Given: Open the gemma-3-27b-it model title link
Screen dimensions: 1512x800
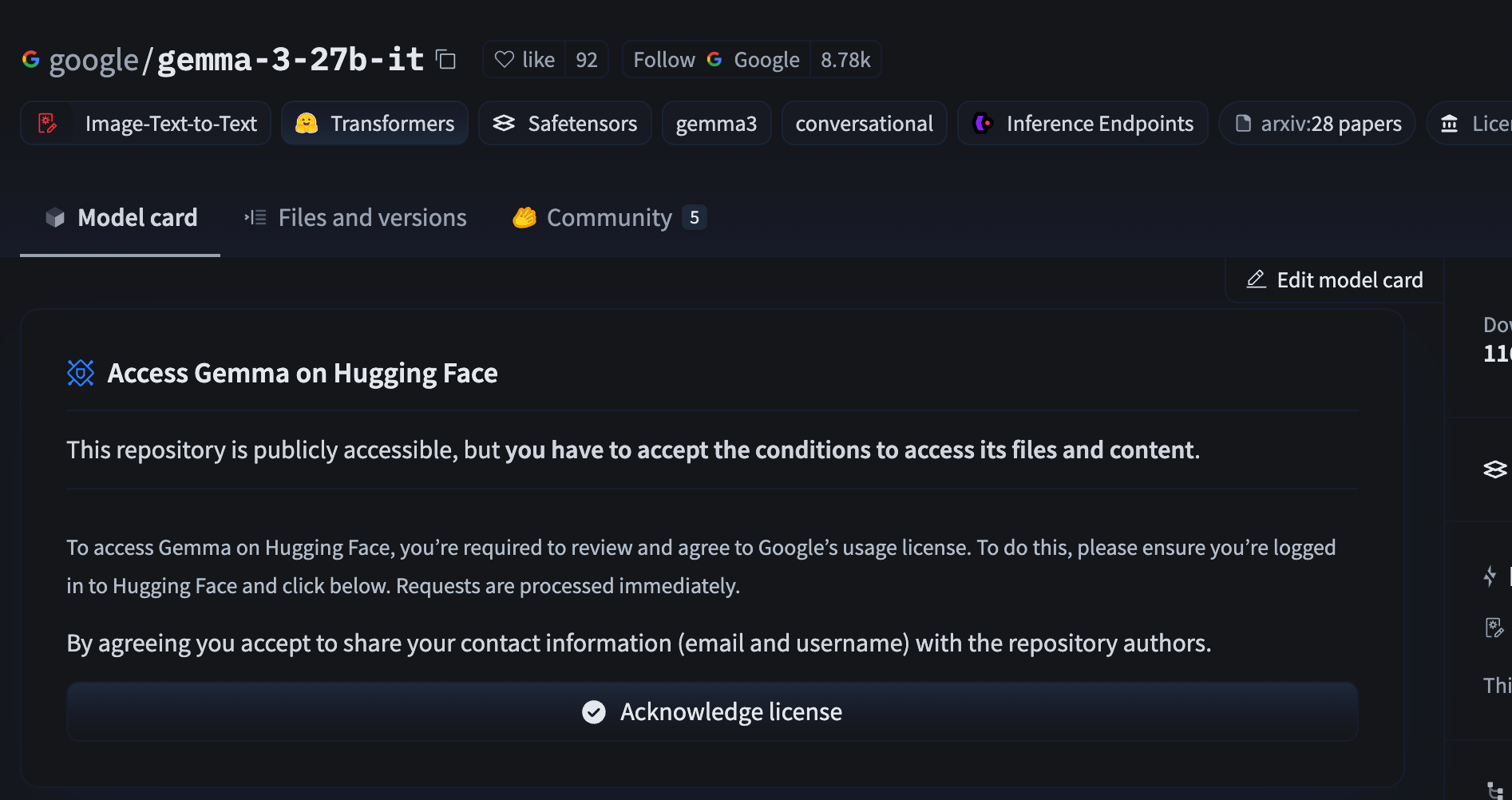Looking at the screenshot, I should click(x=291, y=59).
